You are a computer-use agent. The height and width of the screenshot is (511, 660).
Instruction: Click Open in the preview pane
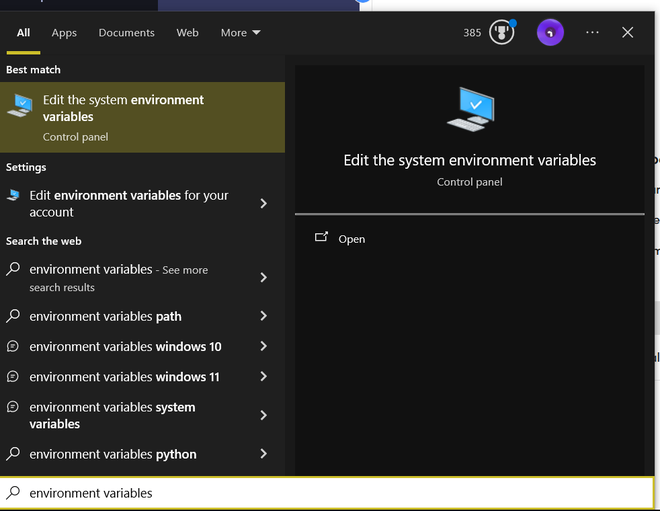point(351,239)
